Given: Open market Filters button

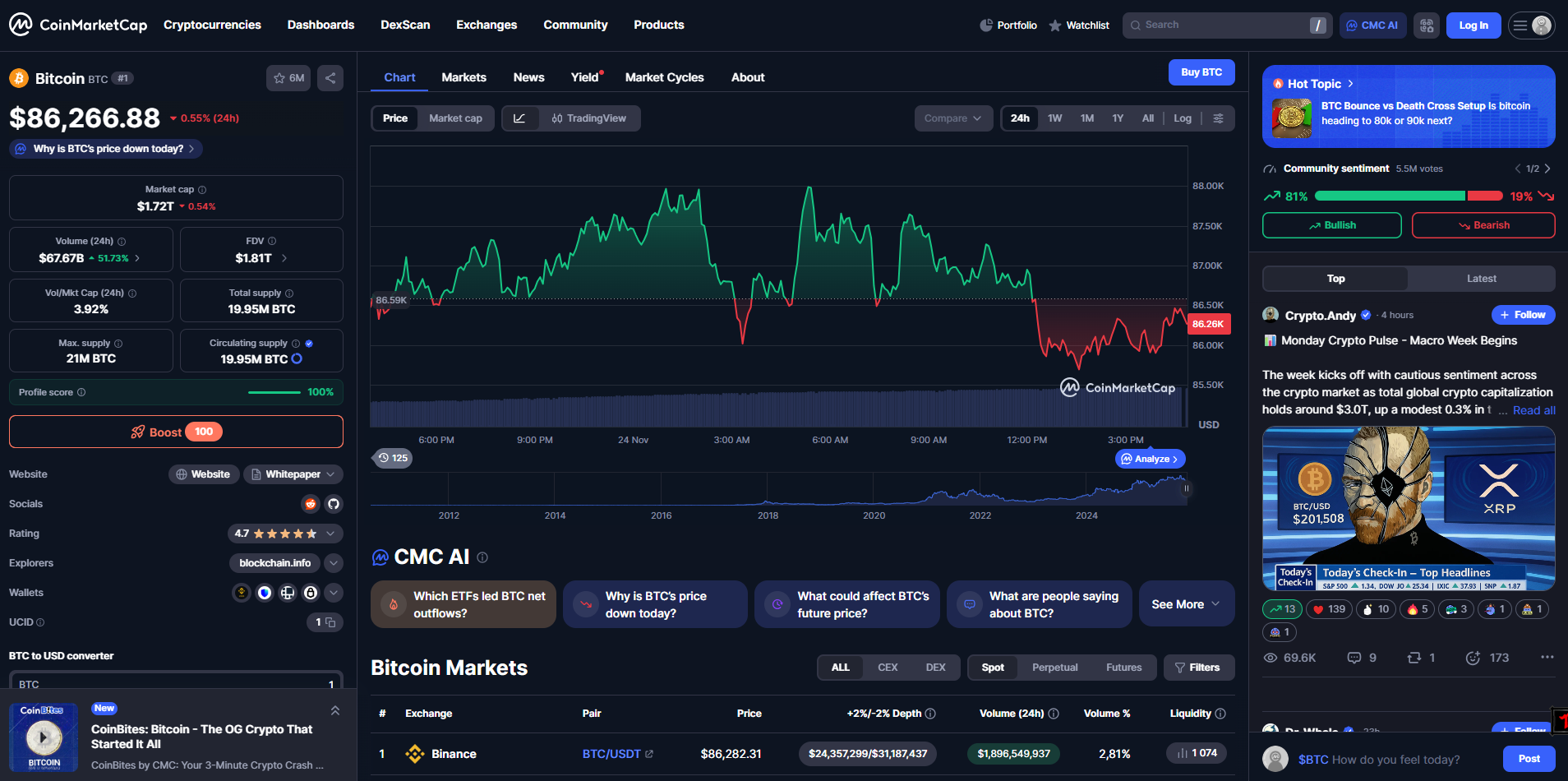Looking at the screenshot, I should [x=1197, y=668].
